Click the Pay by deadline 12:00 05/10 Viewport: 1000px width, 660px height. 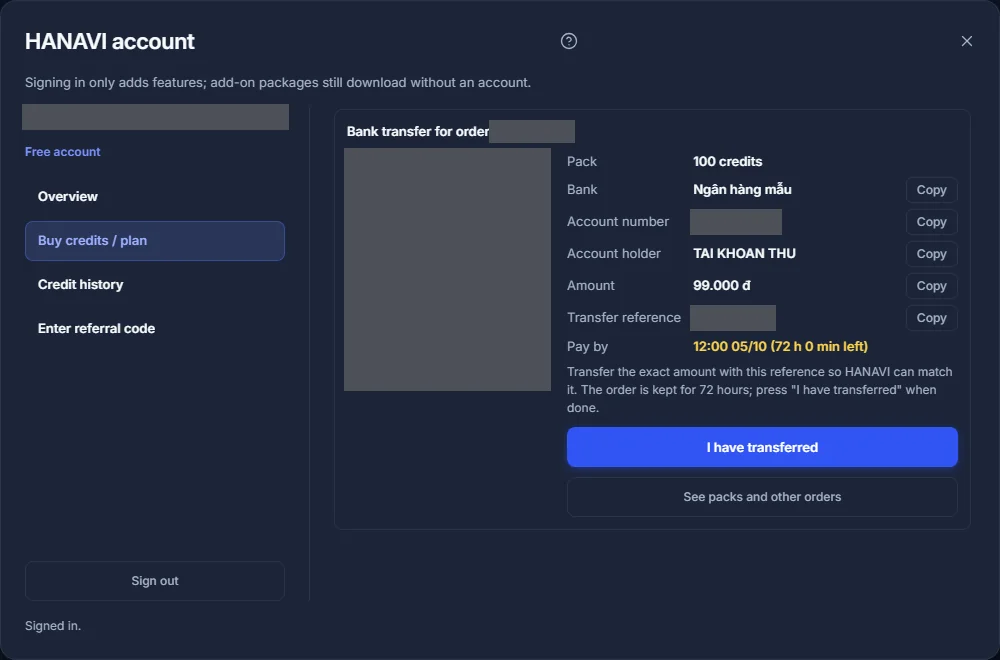coord(780,346)
